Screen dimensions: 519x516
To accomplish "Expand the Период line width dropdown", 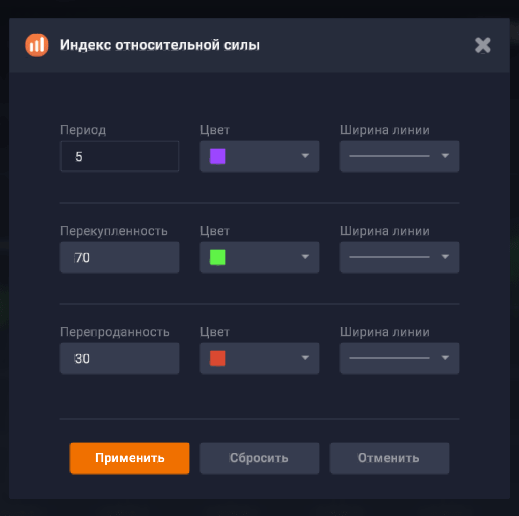I will pos(445,156).
